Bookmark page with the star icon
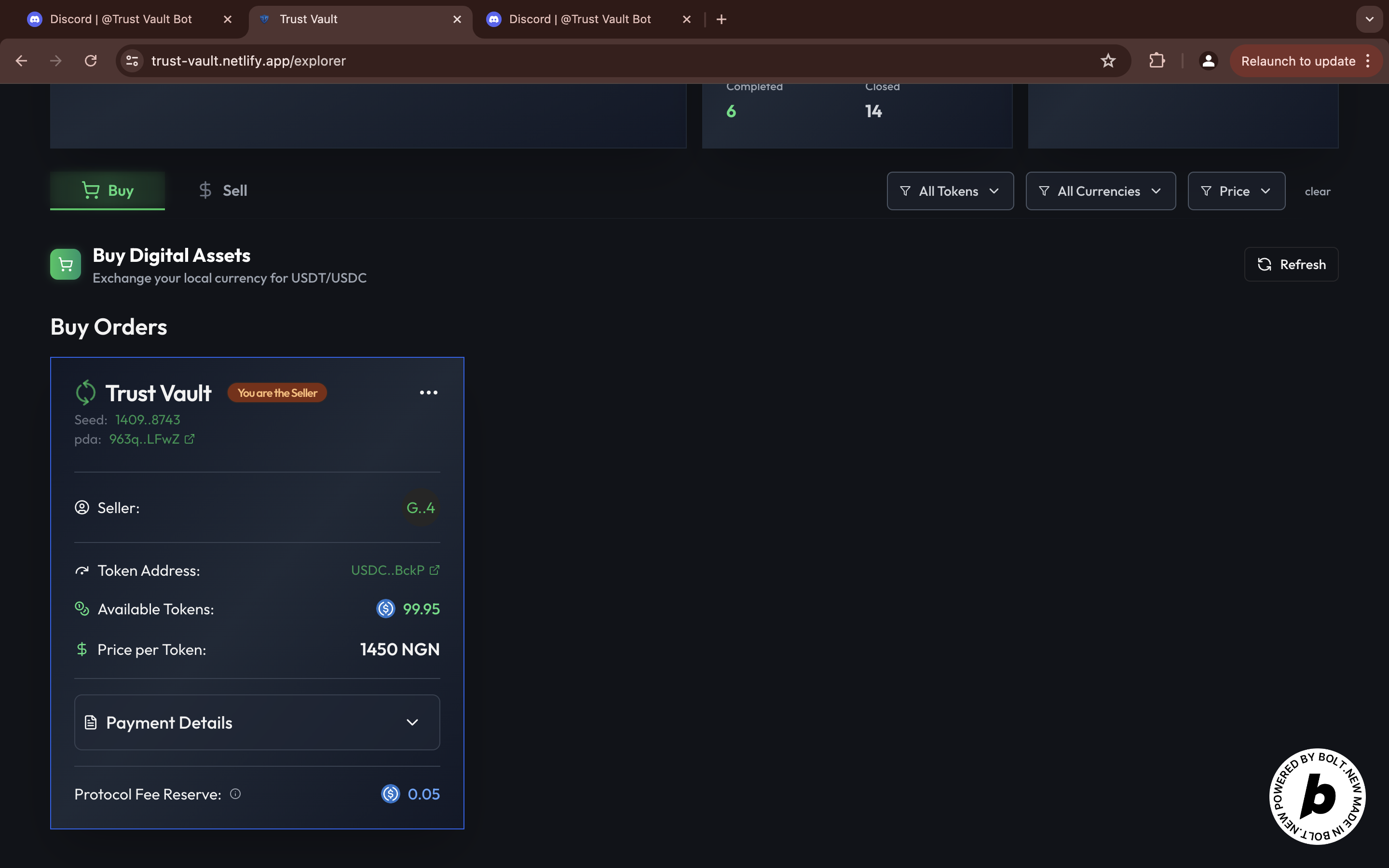The width and height of the screenshot is (1389, 868). (x=1108, y=61)
